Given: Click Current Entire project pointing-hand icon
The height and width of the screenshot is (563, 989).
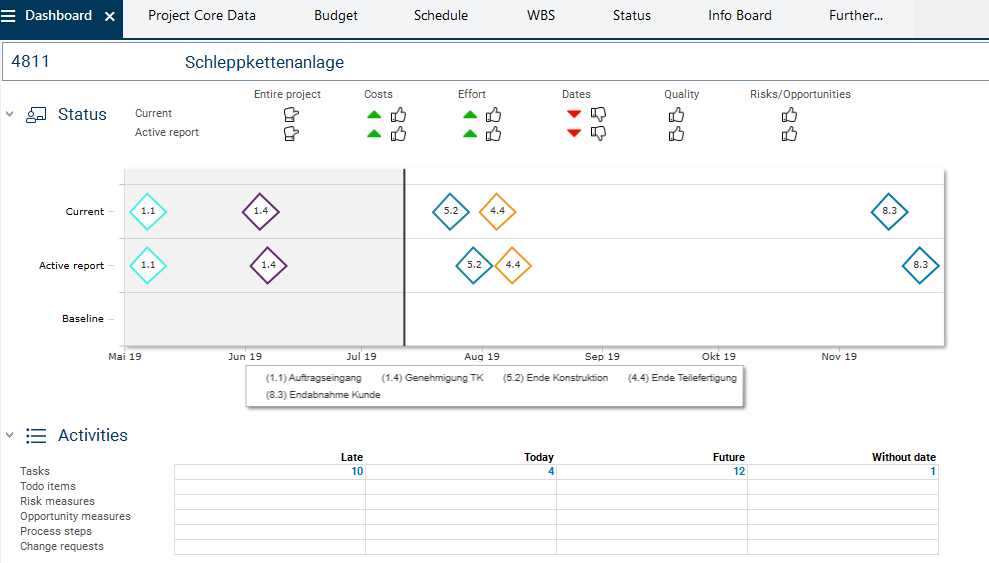Looking at the screenshot, I should [x=291, y=114].
